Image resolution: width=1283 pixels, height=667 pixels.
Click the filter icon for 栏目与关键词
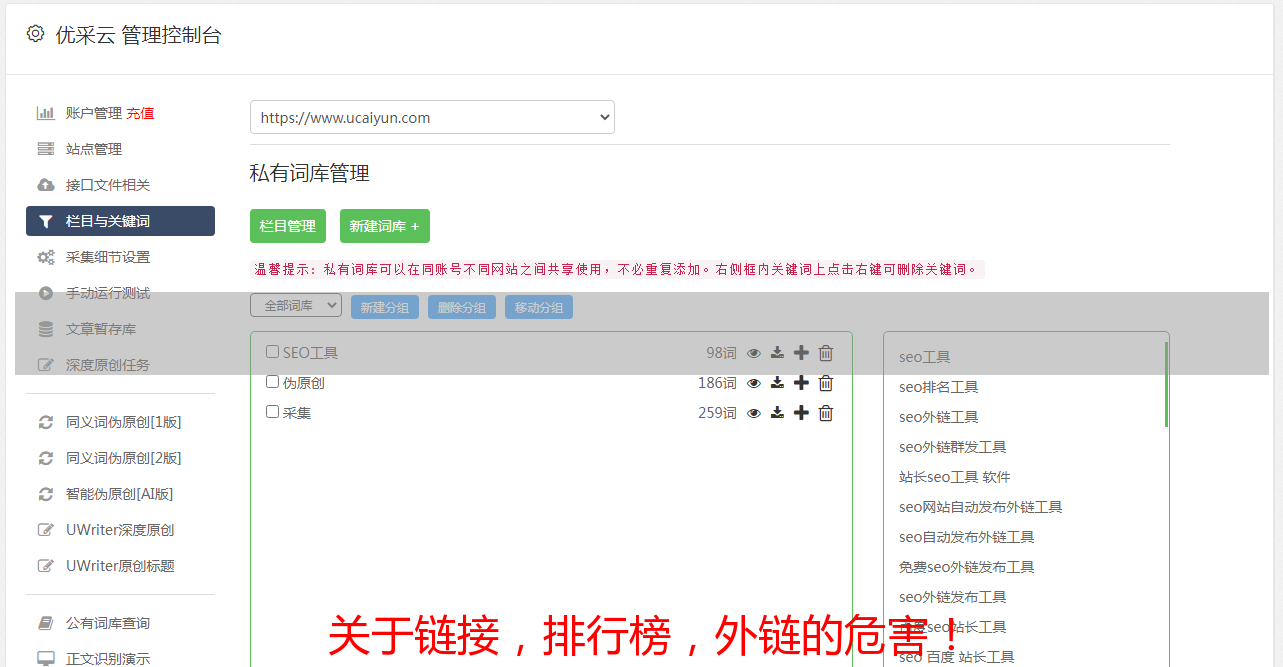46,221
